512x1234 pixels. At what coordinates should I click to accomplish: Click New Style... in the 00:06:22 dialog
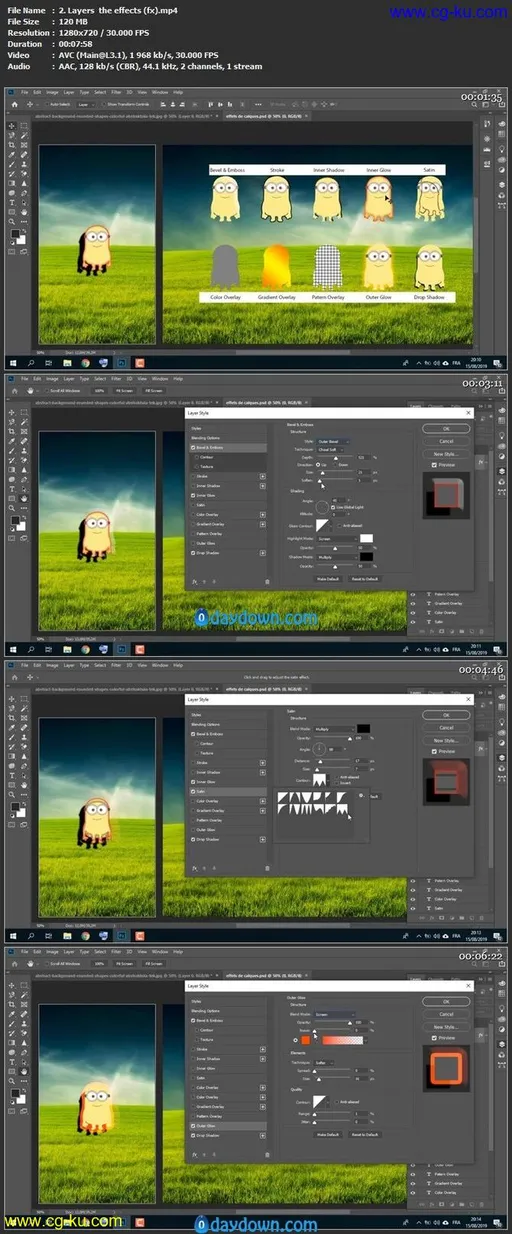446,1026
